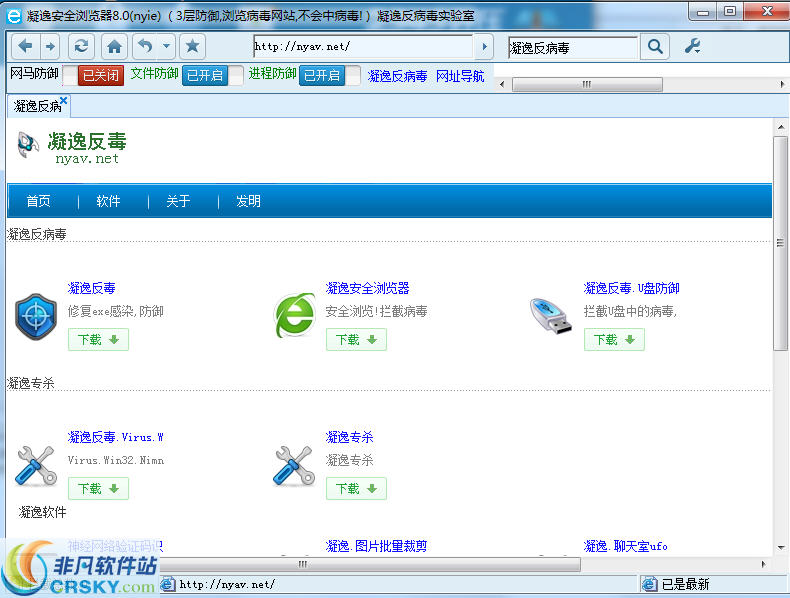Click the magnifier search button
This screenshot has width=790, height=598.
655,47
